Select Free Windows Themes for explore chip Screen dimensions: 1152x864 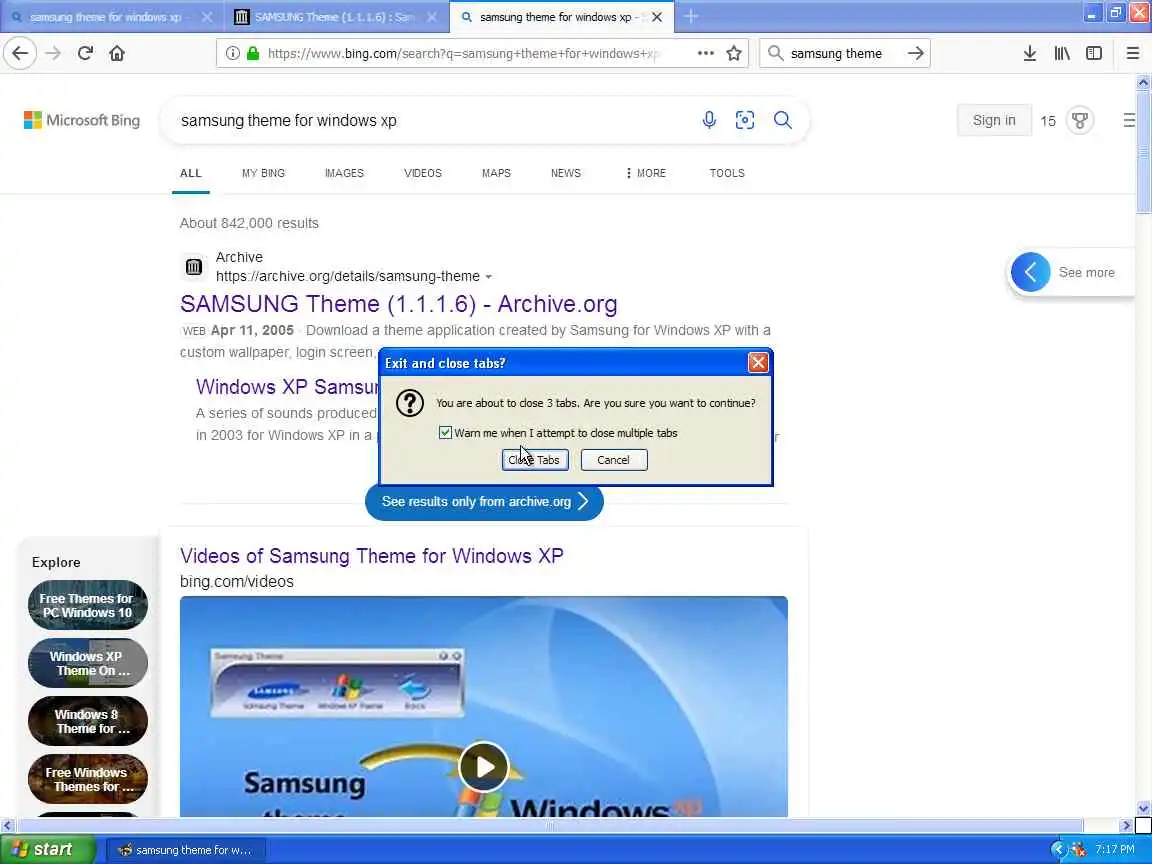(87, 780)
